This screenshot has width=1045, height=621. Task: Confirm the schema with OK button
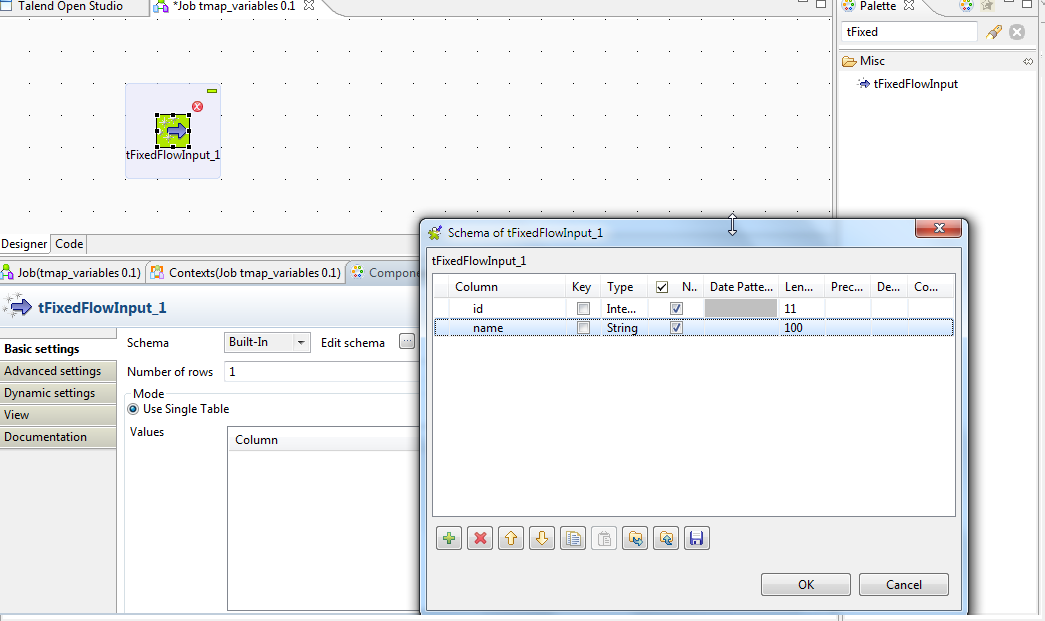(x=806, y=584)
